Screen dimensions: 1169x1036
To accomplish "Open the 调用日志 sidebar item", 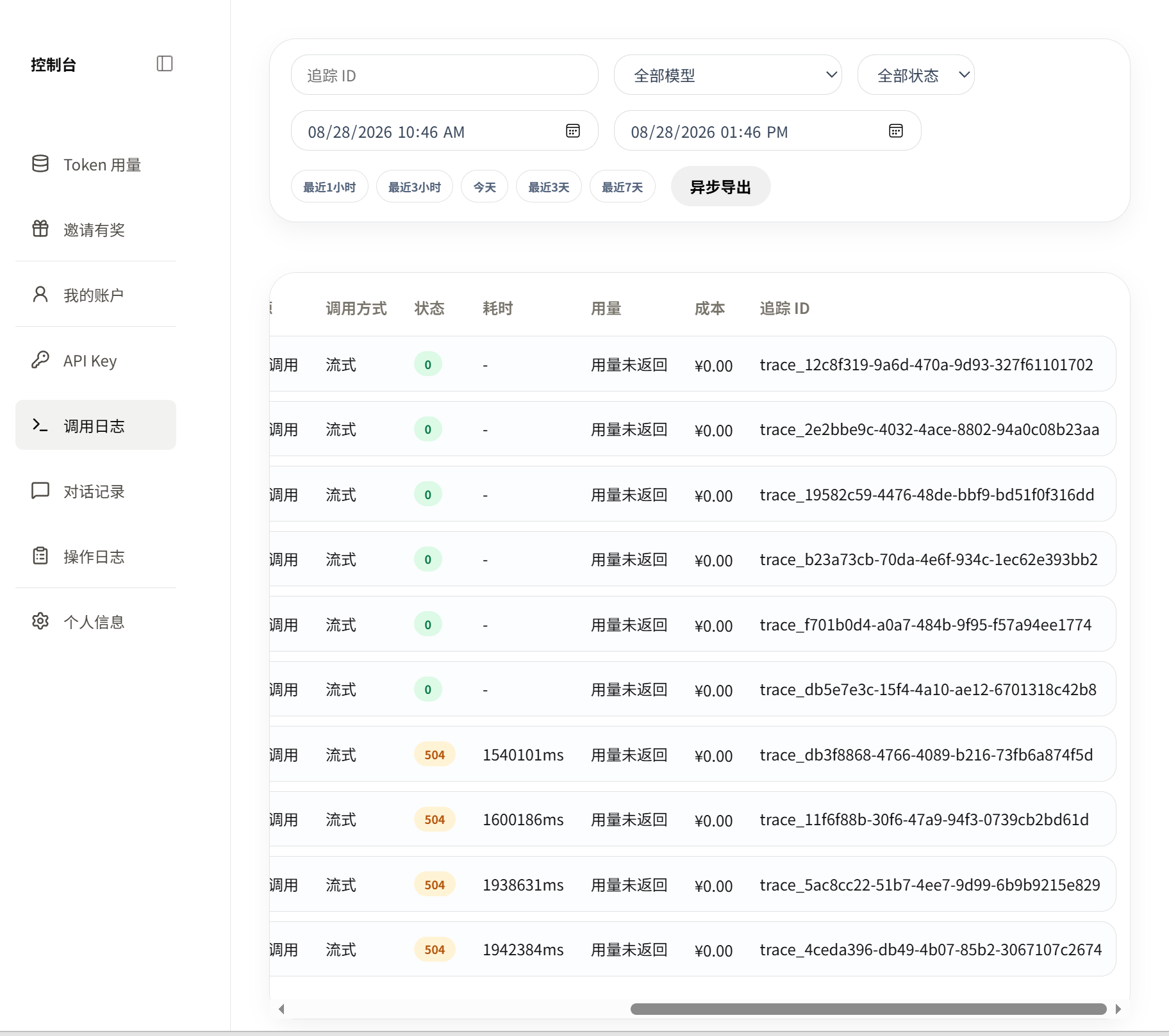I will (95, 425).
